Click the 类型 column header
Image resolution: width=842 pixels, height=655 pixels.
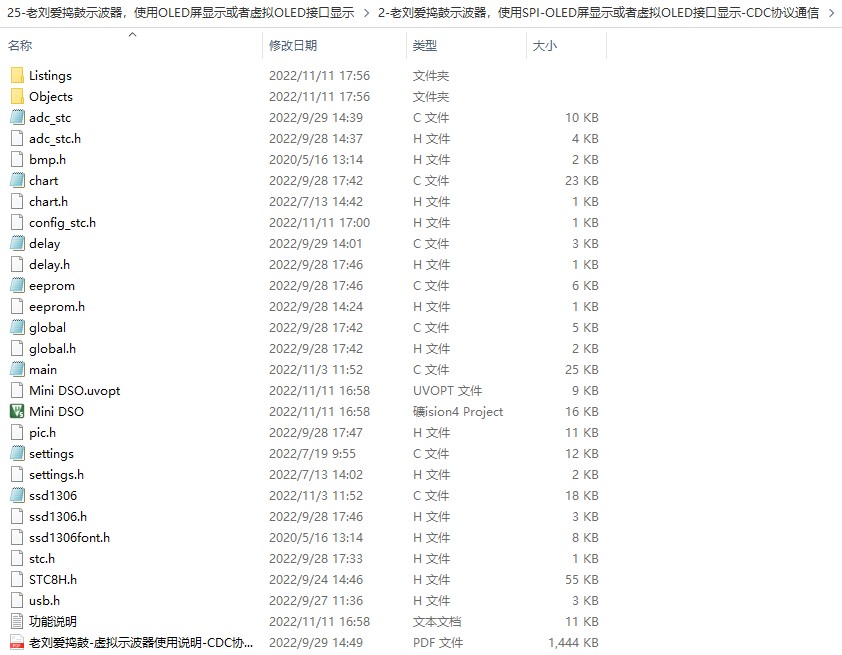click(x=425, y=45)
